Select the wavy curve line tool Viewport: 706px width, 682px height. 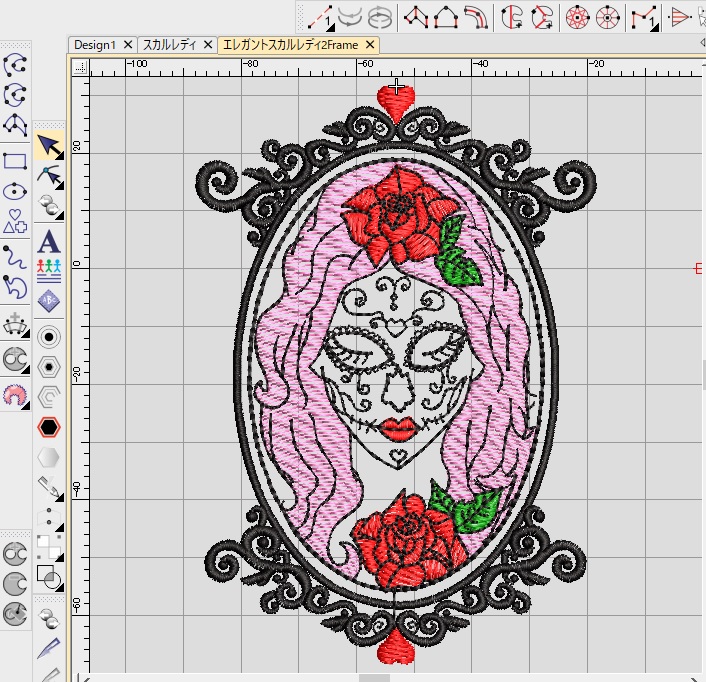click(x=15, y=257)
